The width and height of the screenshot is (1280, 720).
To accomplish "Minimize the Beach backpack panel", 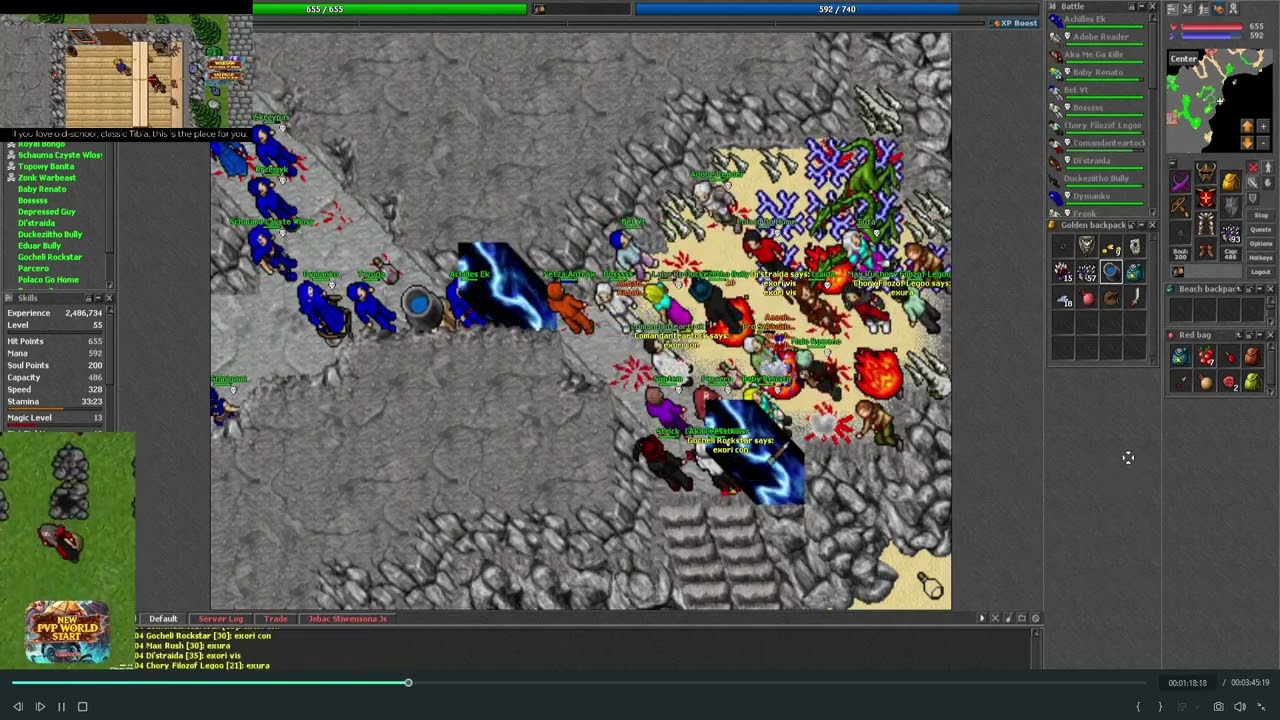I will [x=1260, y=289].
